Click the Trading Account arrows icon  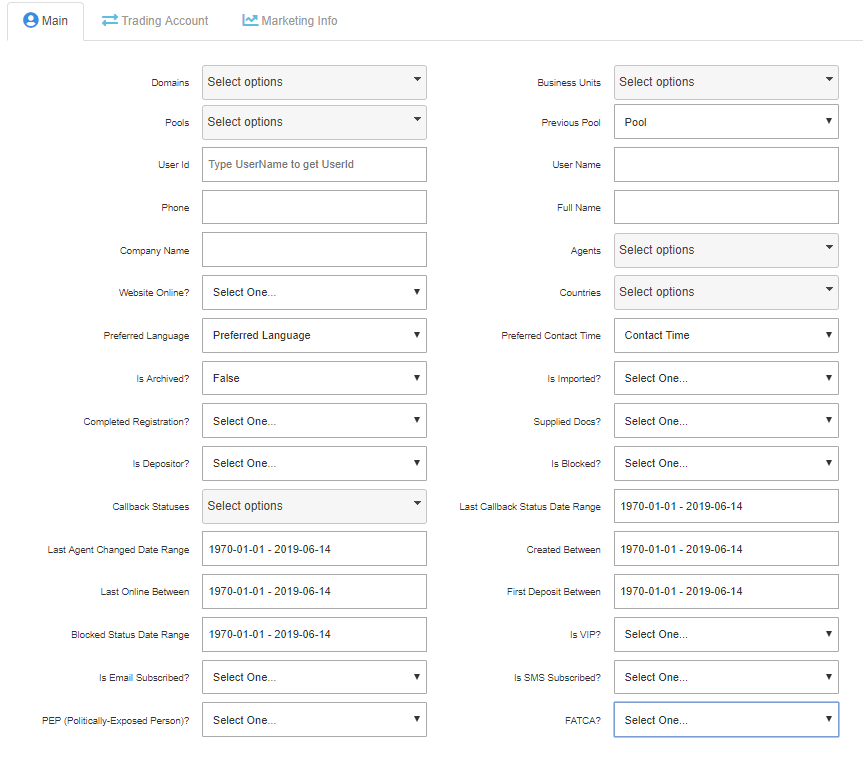point(110,20)
